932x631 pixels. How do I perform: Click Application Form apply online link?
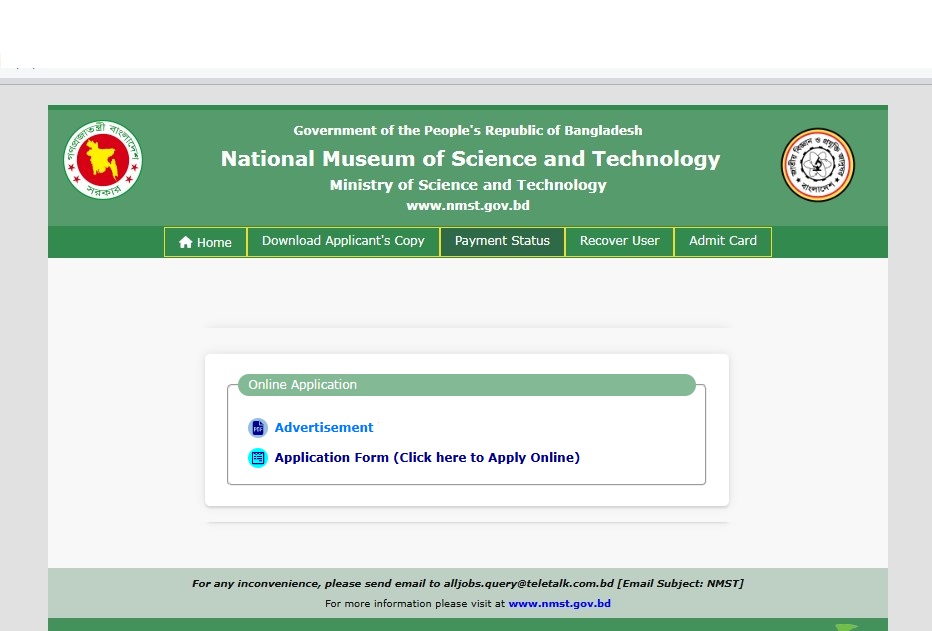point(427,458)
